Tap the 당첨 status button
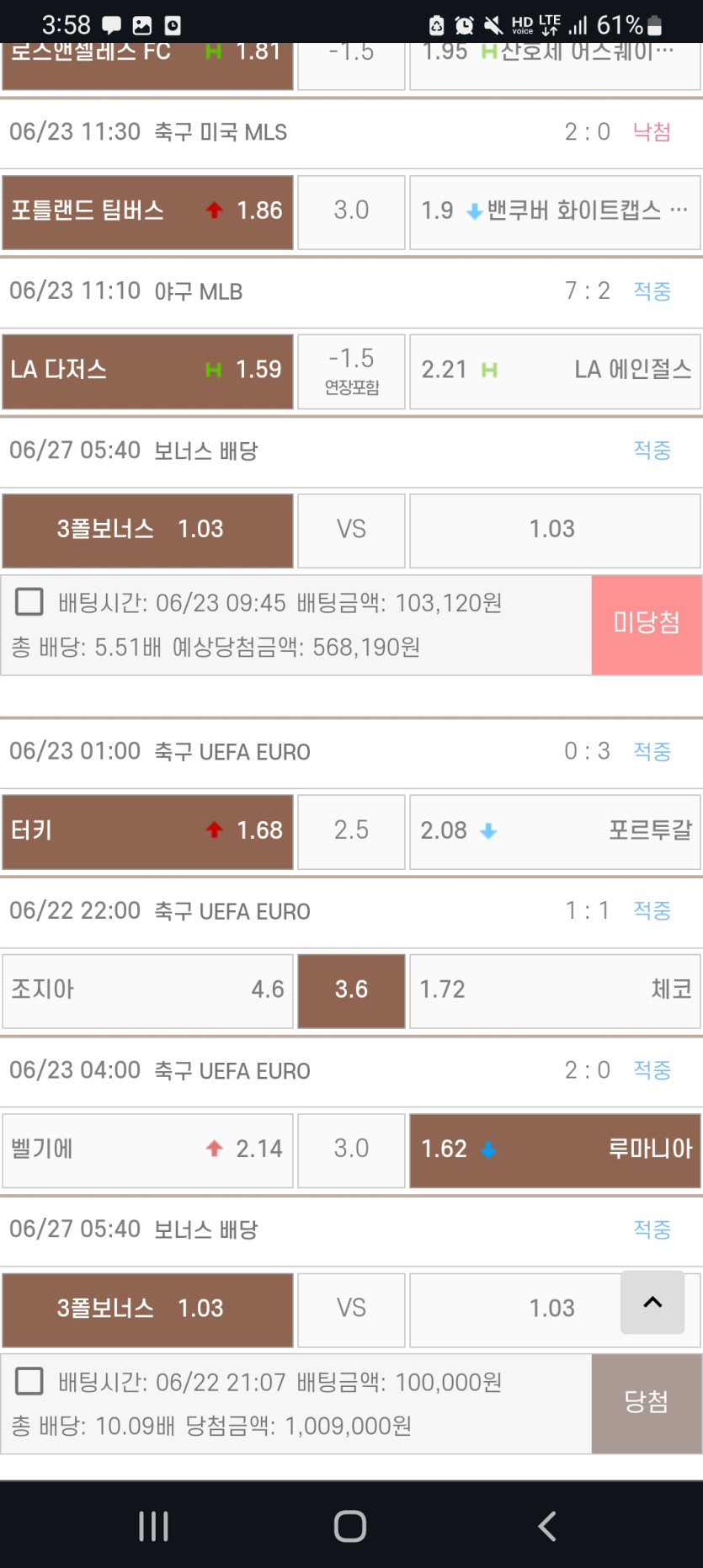This screenshot has width=703, height=1568. [646, 1403]
